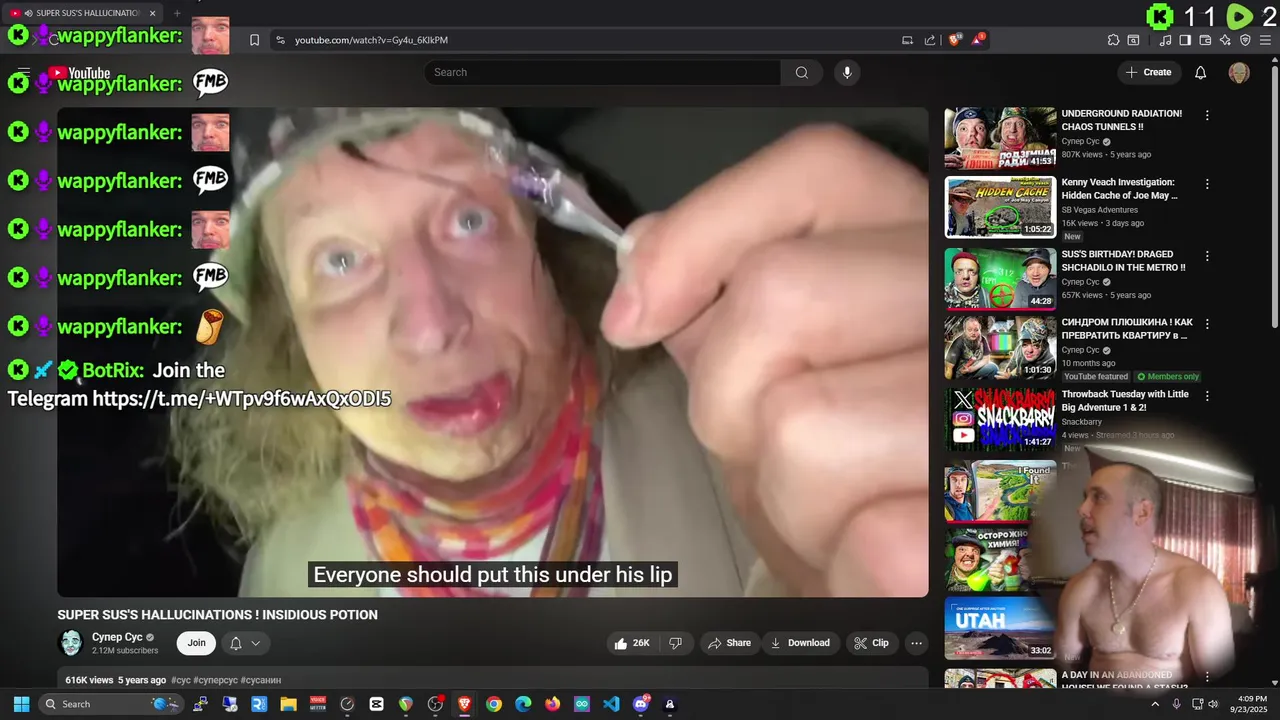Open the Супер Сус channel avatar

click(x=71, y=643)
